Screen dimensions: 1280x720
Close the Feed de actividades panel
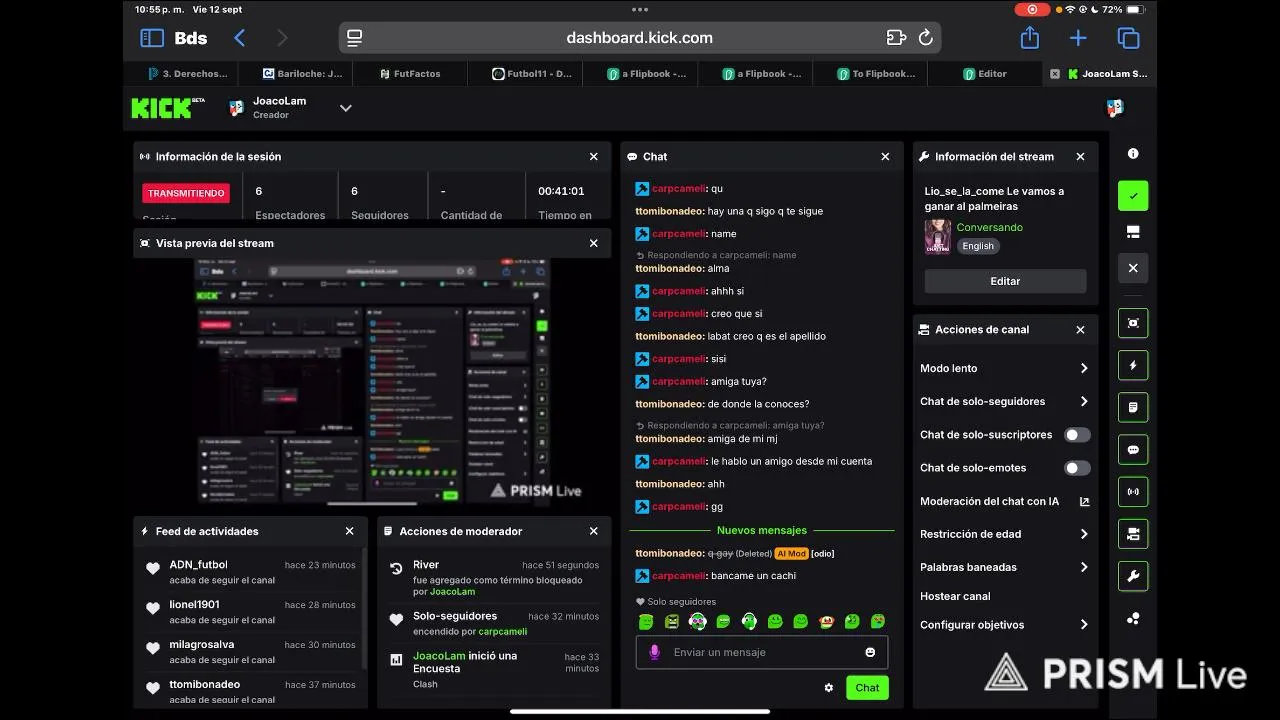tap(349, 531)
